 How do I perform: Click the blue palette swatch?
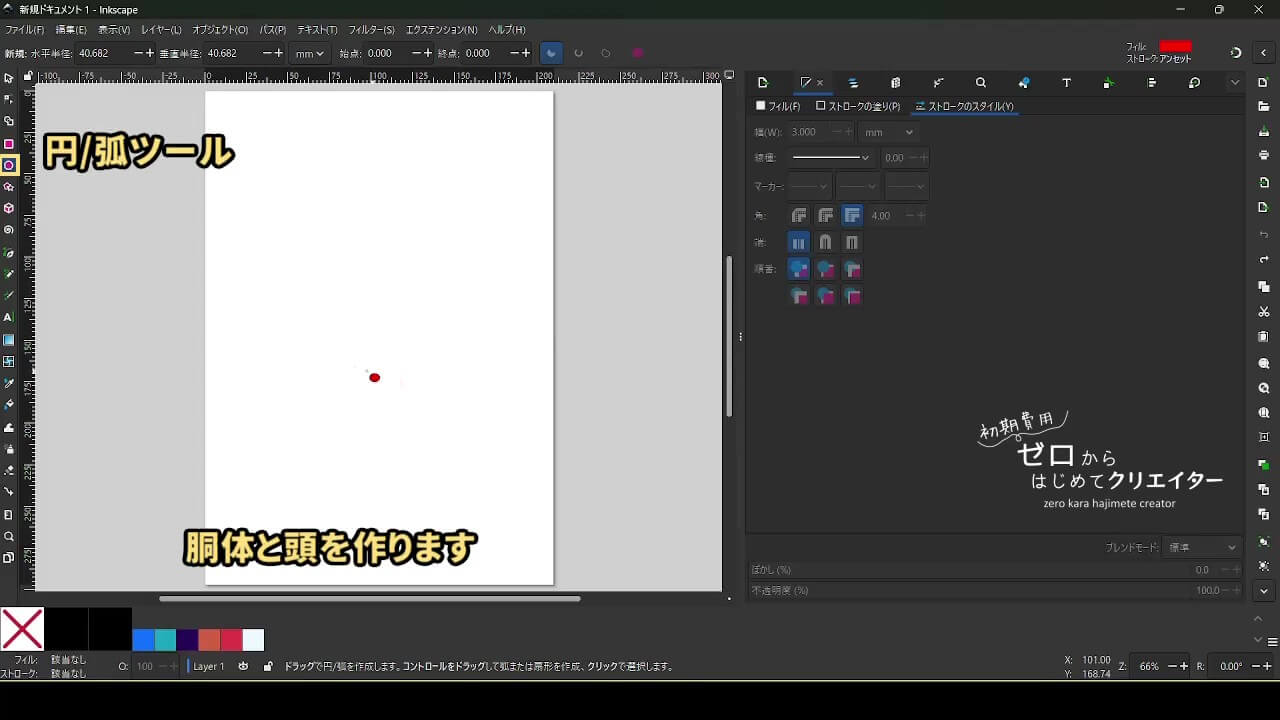[143, 640]
